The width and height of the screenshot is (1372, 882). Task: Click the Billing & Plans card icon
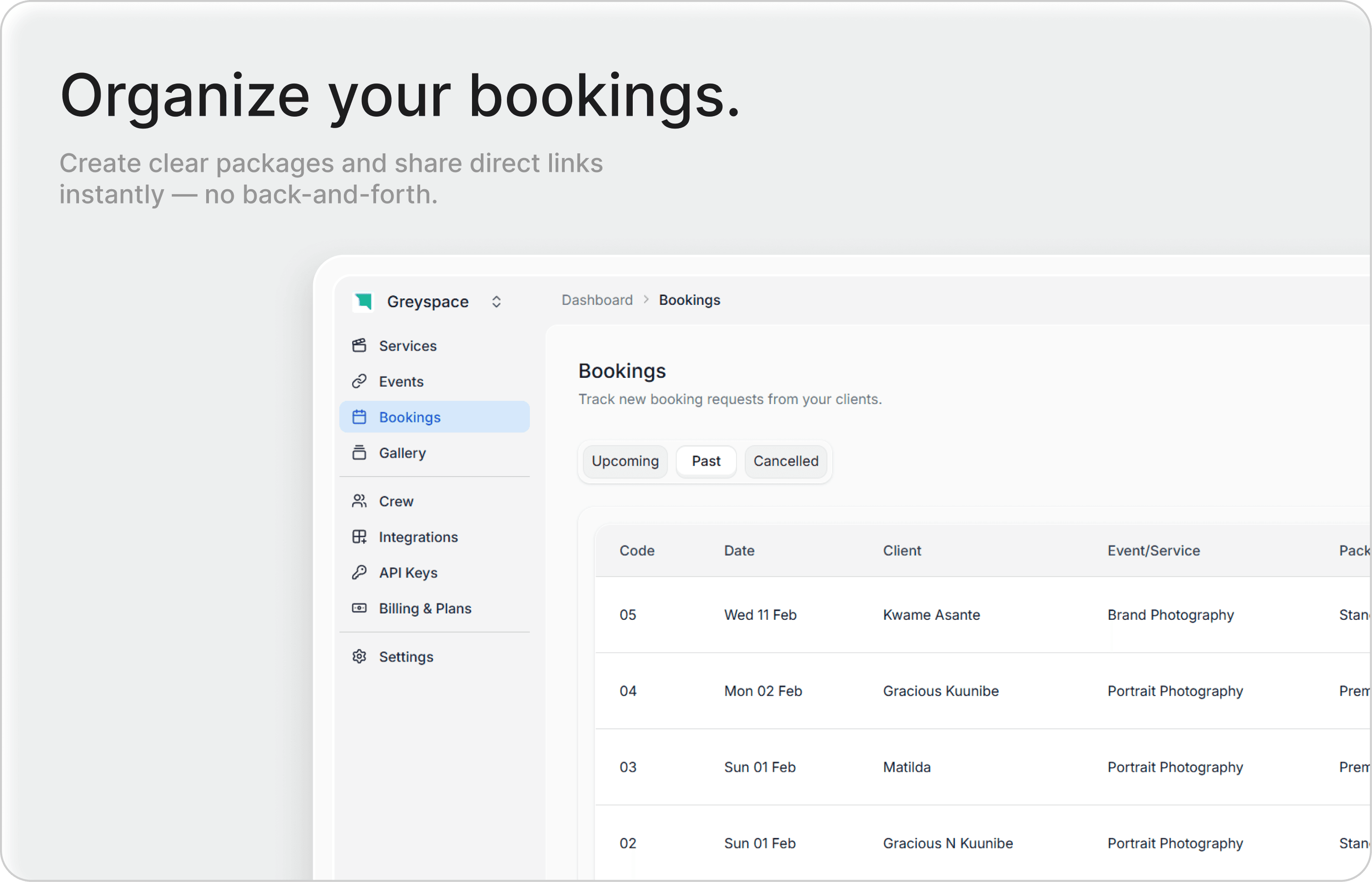coord(359,607)
